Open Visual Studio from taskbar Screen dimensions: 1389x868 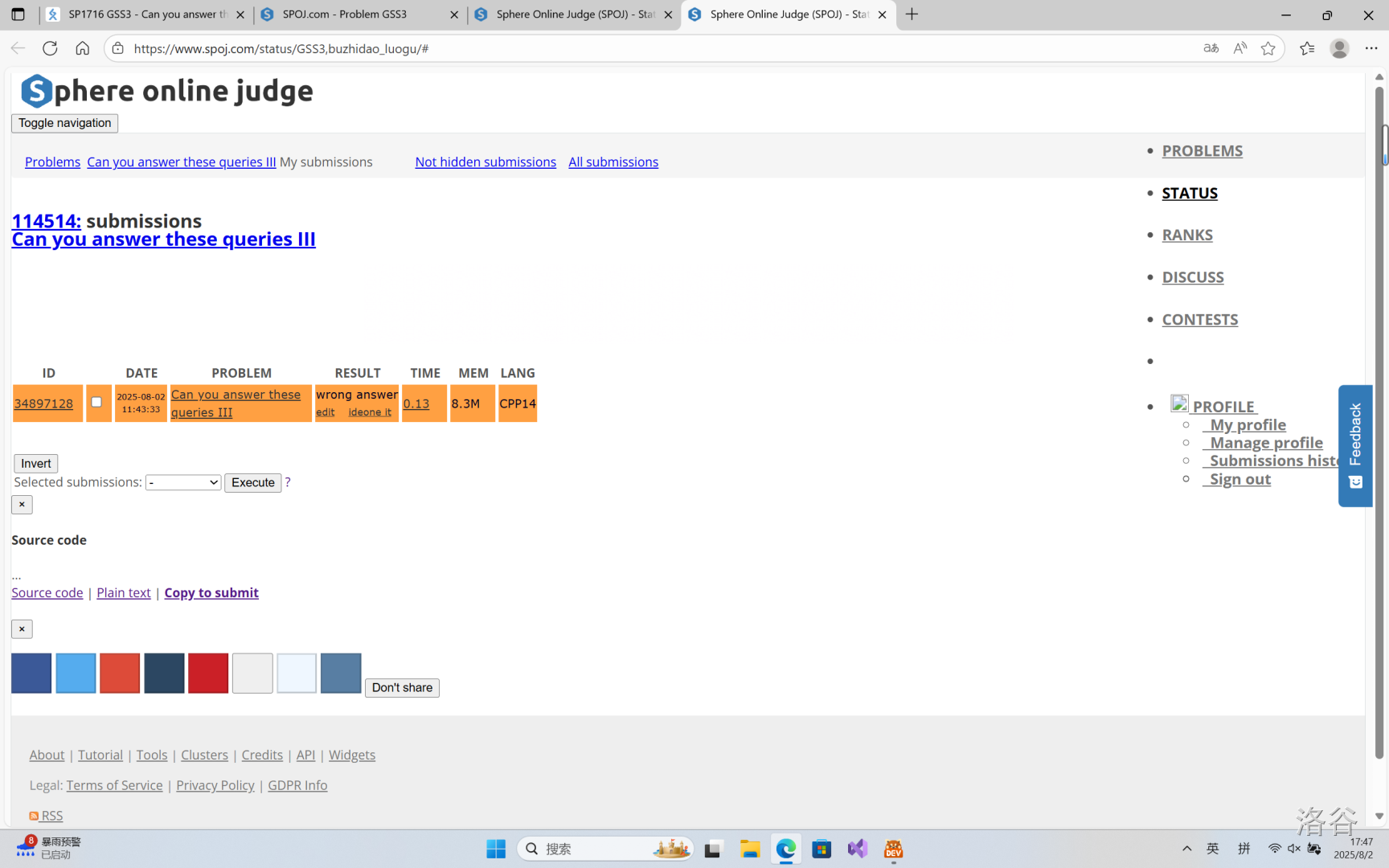(858, 849)
